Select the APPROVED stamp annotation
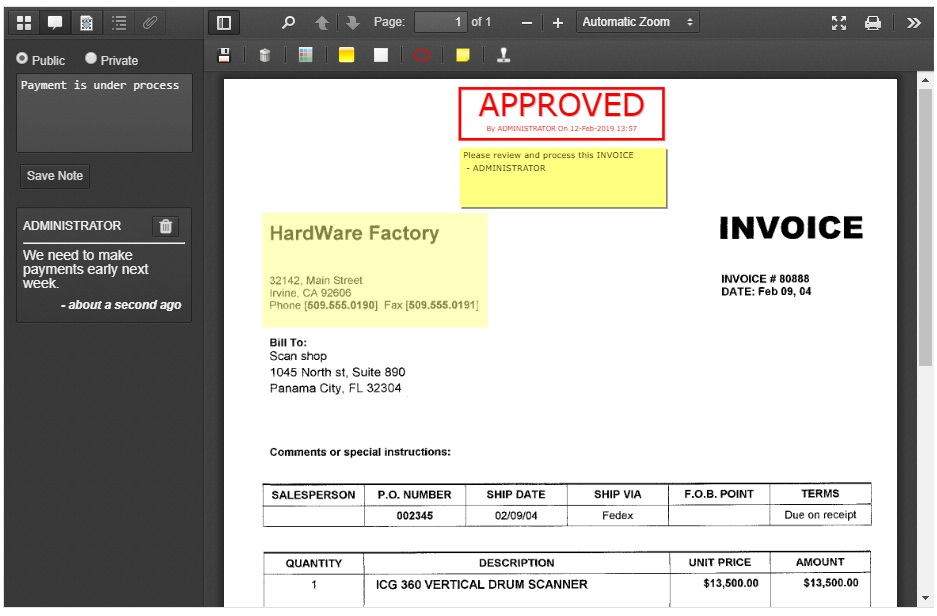 click(x=562, y=114)
